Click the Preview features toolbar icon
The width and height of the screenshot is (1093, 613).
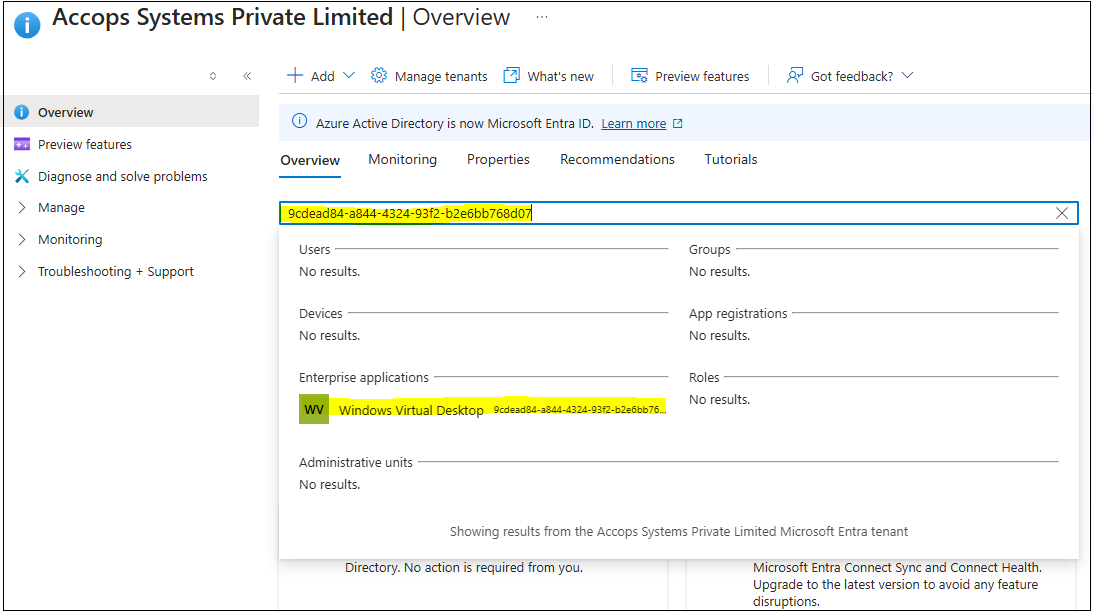point(640,76)
